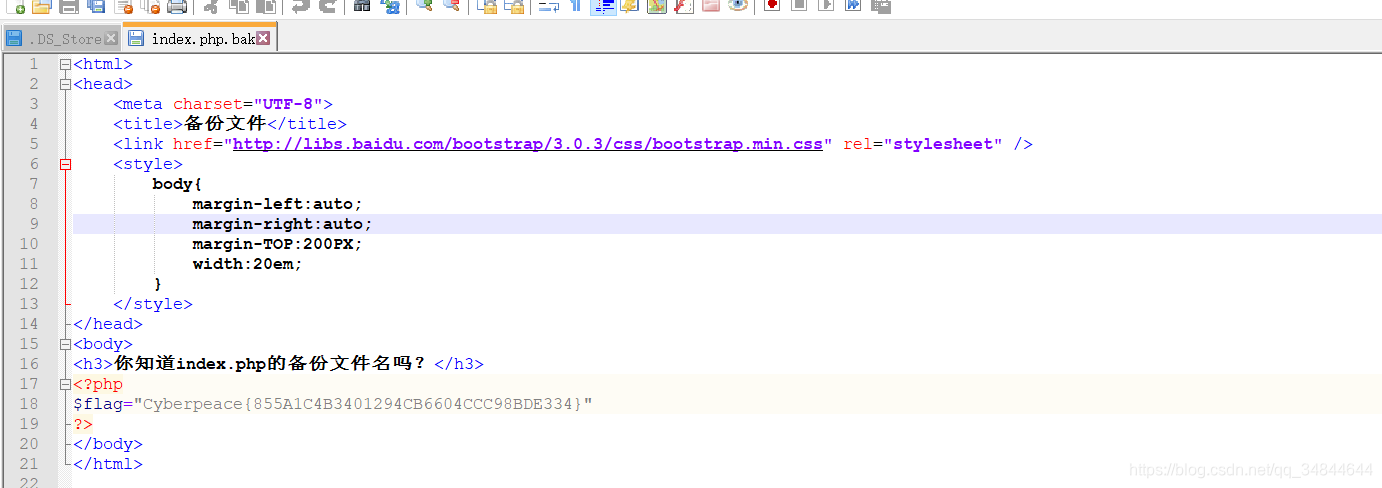Toggle word wrap in the toolbar
This screenshot has width=1382, height=488.
coord(548,5)
